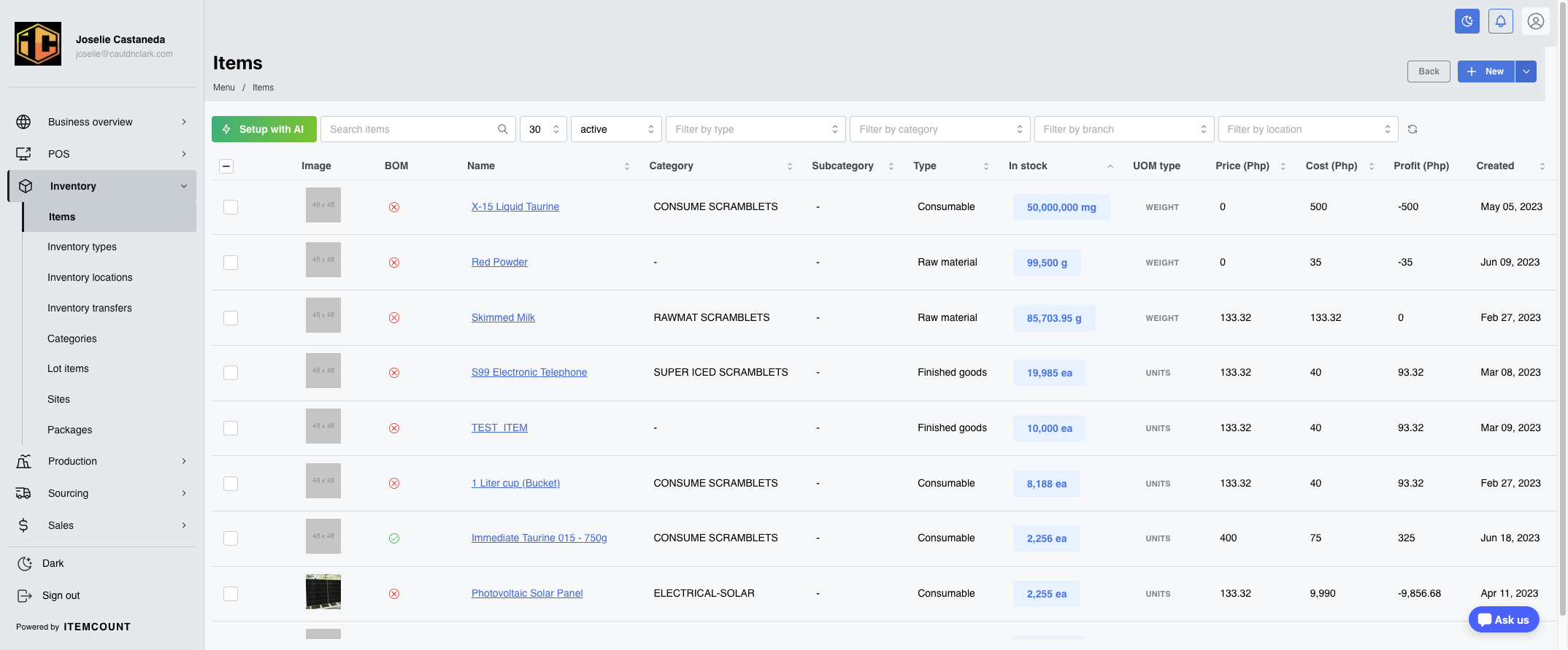Click the red BOM icon for Red Powder

pyautogui.click(x=394, y=263)
